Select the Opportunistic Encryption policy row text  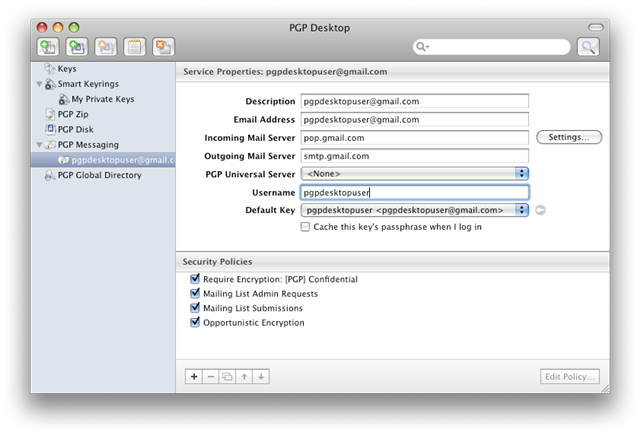254,323
